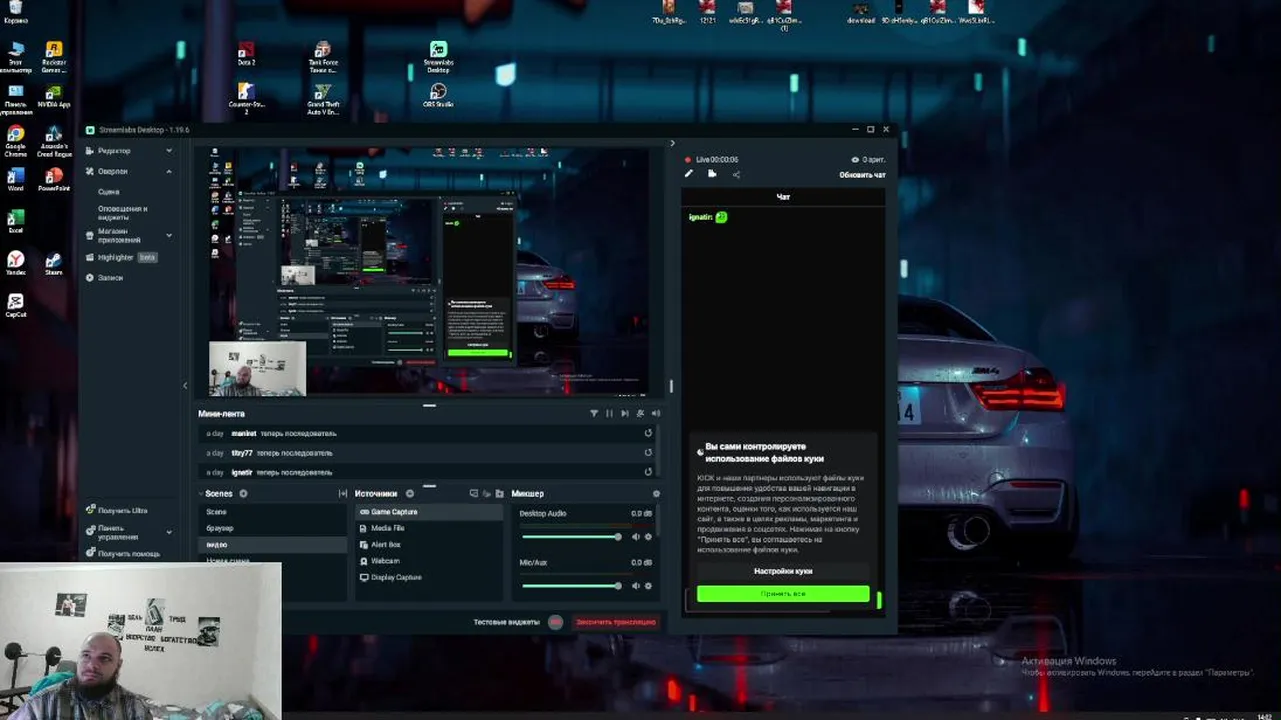1281x720 pixels.
Task: Open mixer settings gear icon
Action: coord(656,494)
